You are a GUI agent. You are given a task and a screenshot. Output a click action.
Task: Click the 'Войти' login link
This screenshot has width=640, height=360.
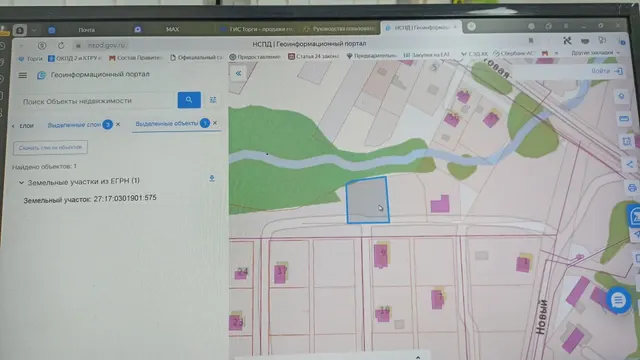[x=607, y=71]
